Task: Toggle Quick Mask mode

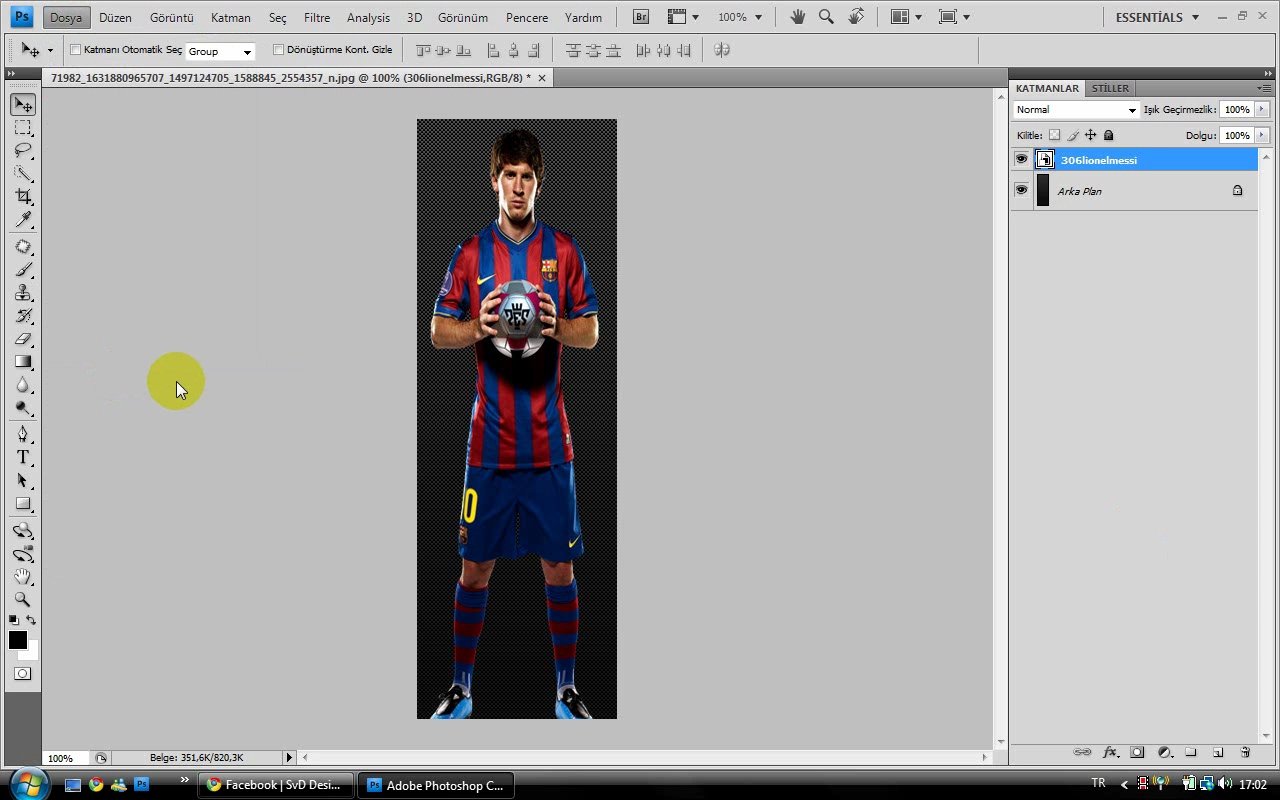Action: pos(23,674)
